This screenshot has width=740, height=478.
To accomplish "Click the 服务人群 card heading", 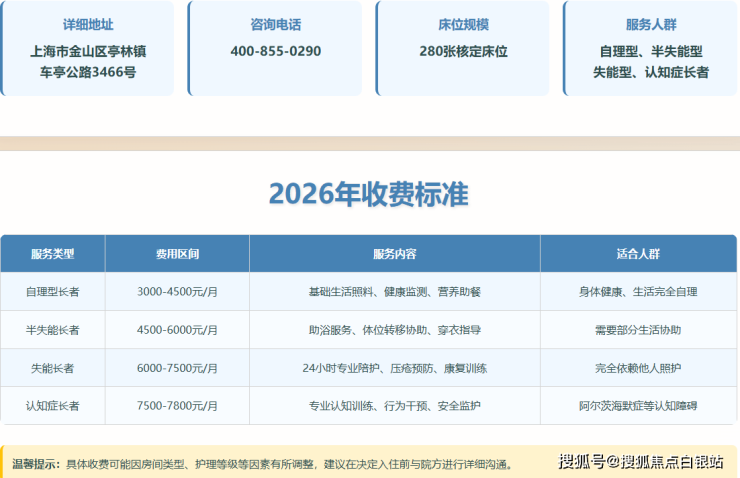I will (x=652, y=25).
